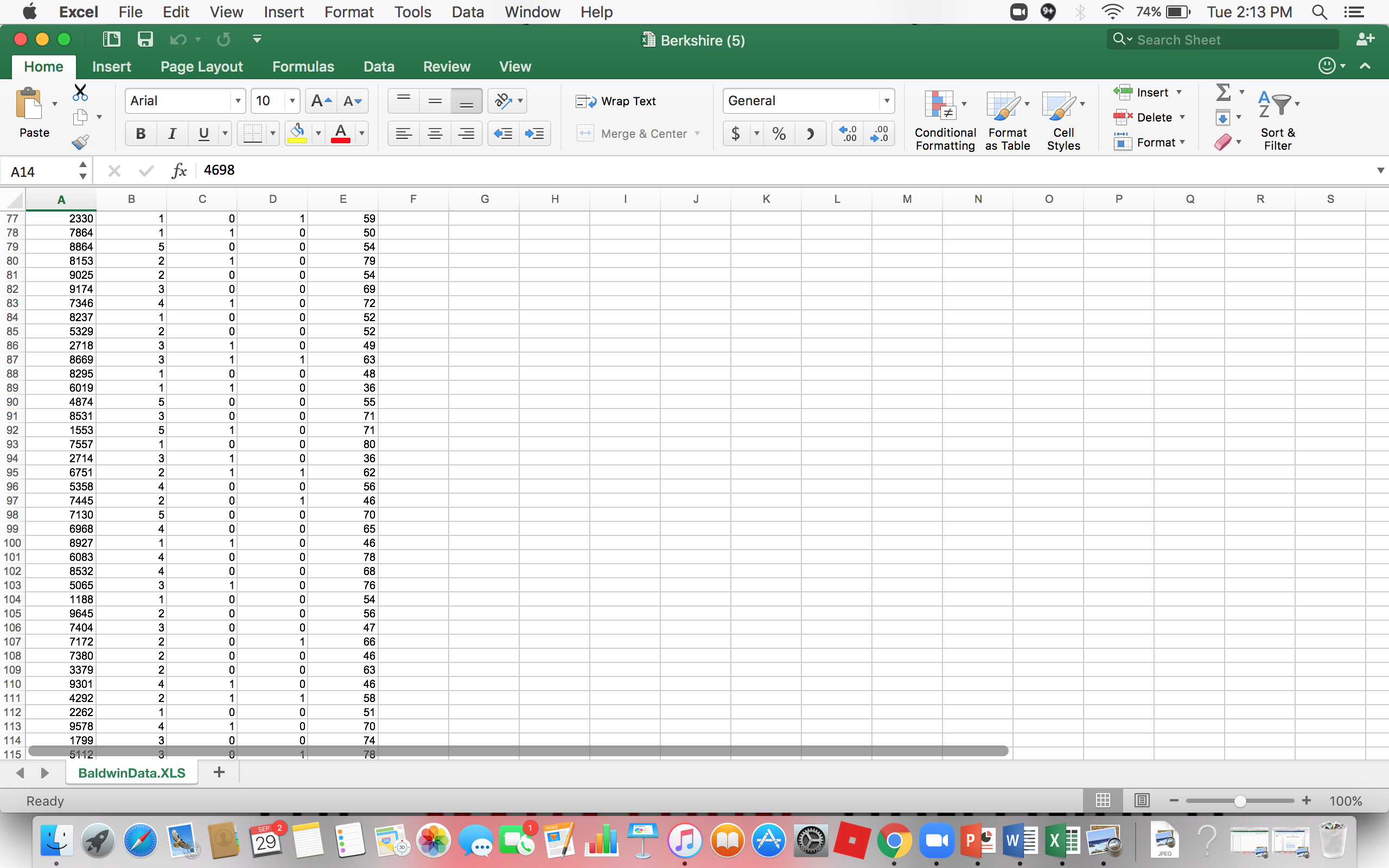Enable center alignment for the cell

pos(435,133)
